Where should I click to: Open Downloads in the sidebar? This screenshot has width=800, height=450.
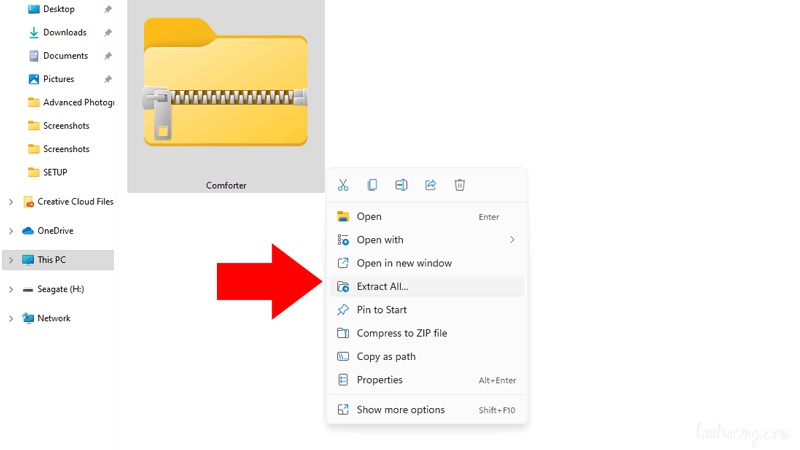click(x=65, y=32)
